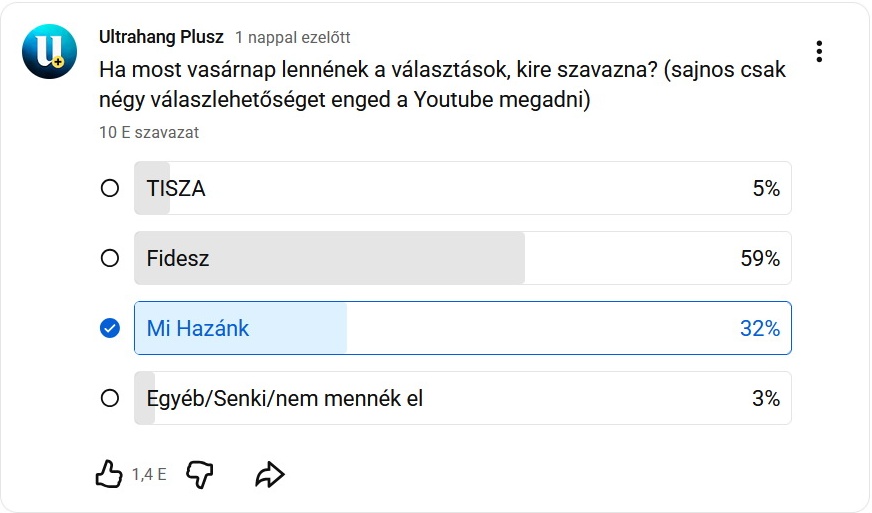The width and height of the screenshot is (872, 513).
Task: Click the poll question text
Action: tap(440, 85)
